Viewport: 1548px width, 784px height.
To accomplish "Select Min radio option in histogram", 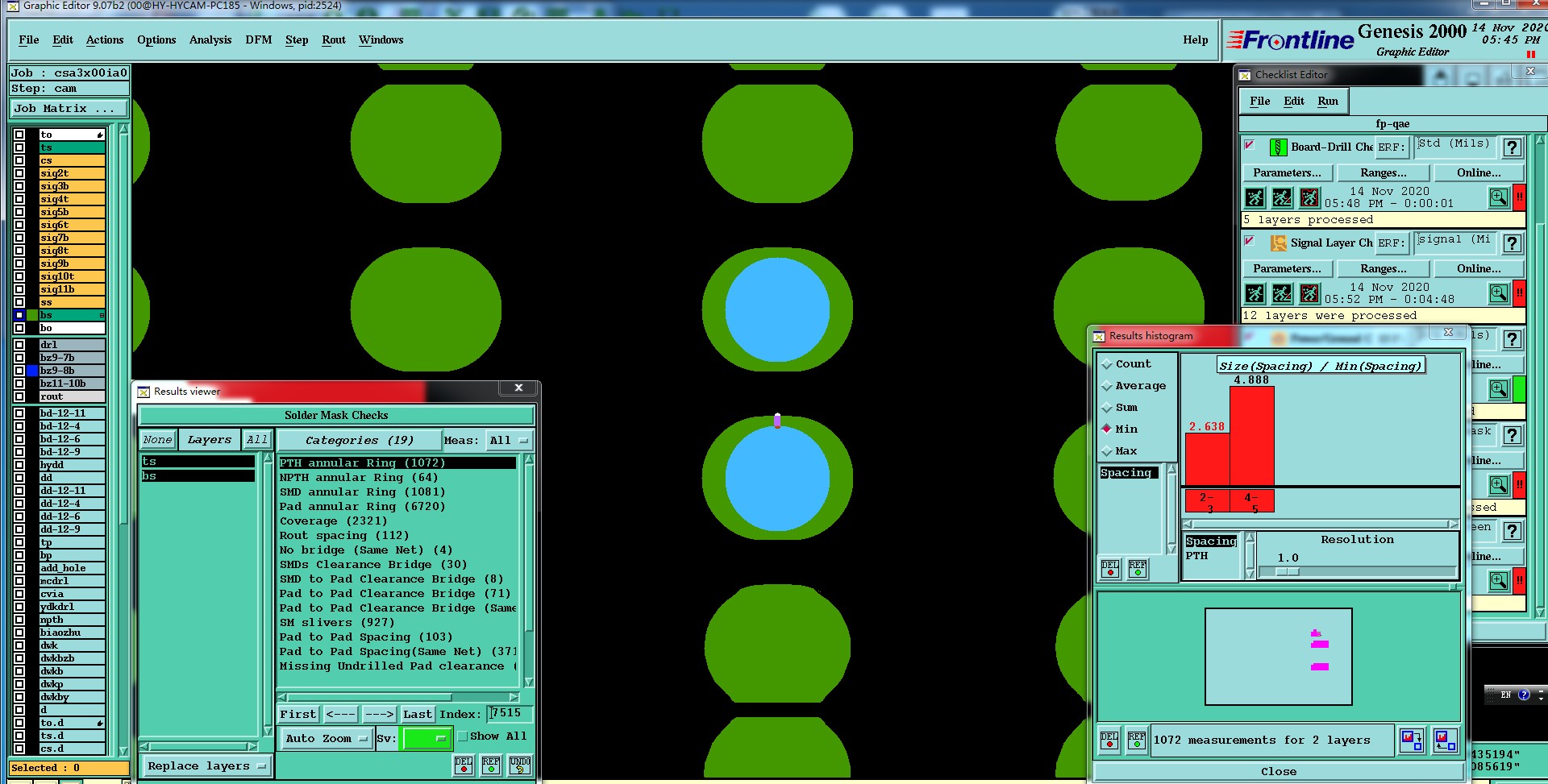I will pos(1107,429).
